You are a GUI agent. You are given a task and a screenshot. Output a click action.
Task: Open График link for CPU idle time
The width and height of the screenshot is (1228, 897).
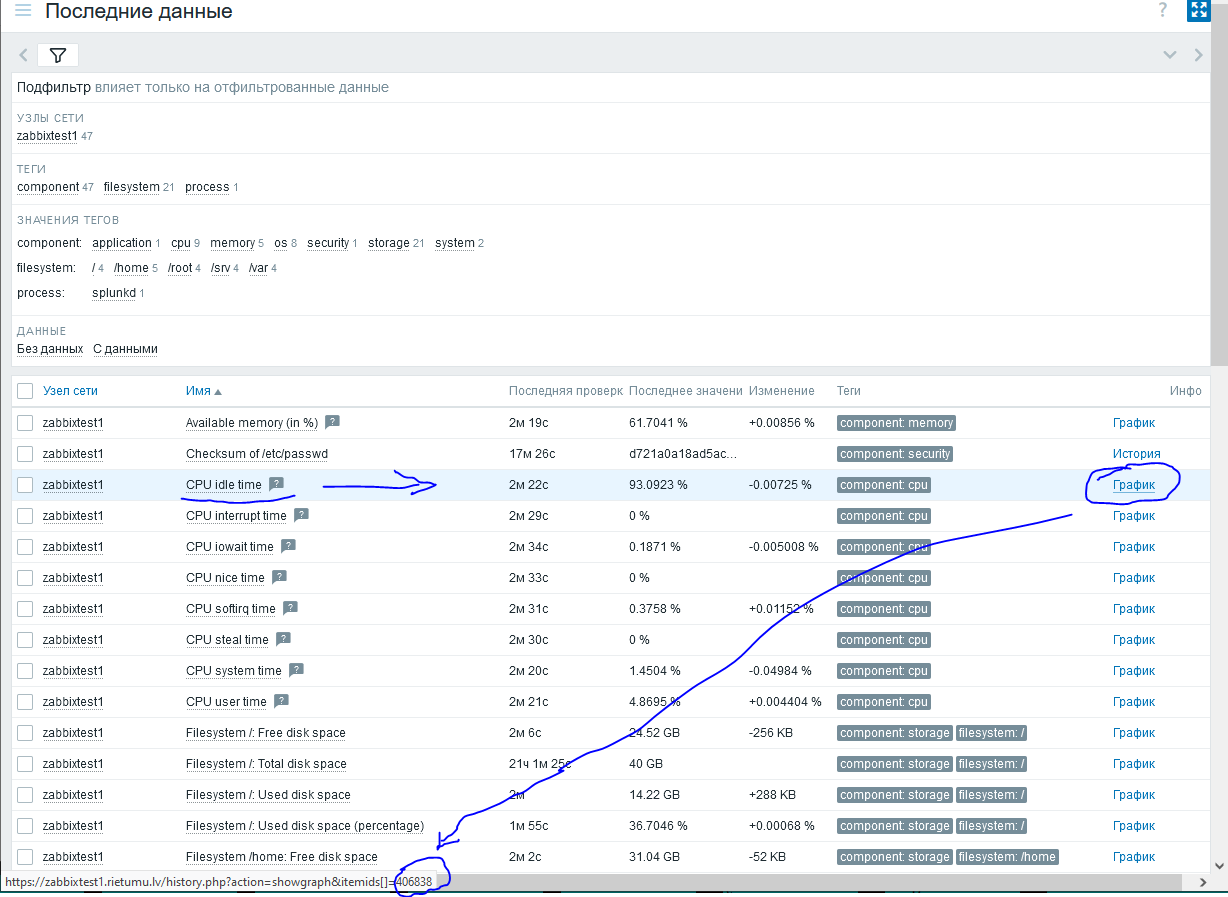coord(1133,485)
